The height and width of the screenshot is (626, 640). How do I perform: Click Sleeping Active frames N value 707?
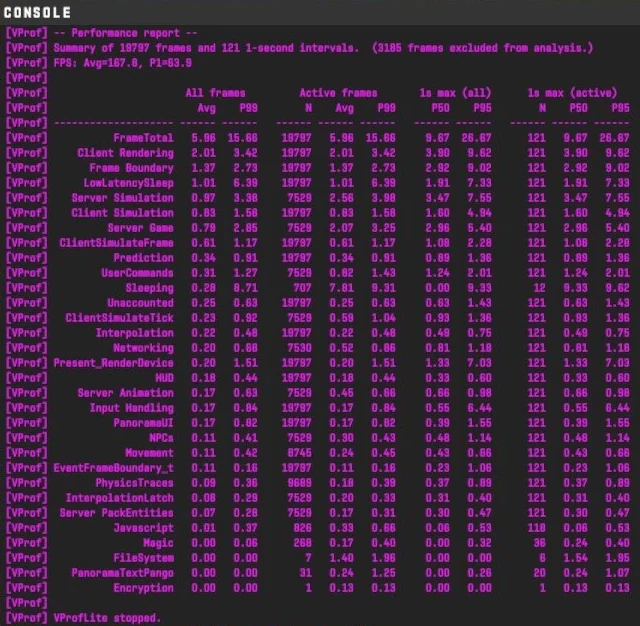click(302, 288)
